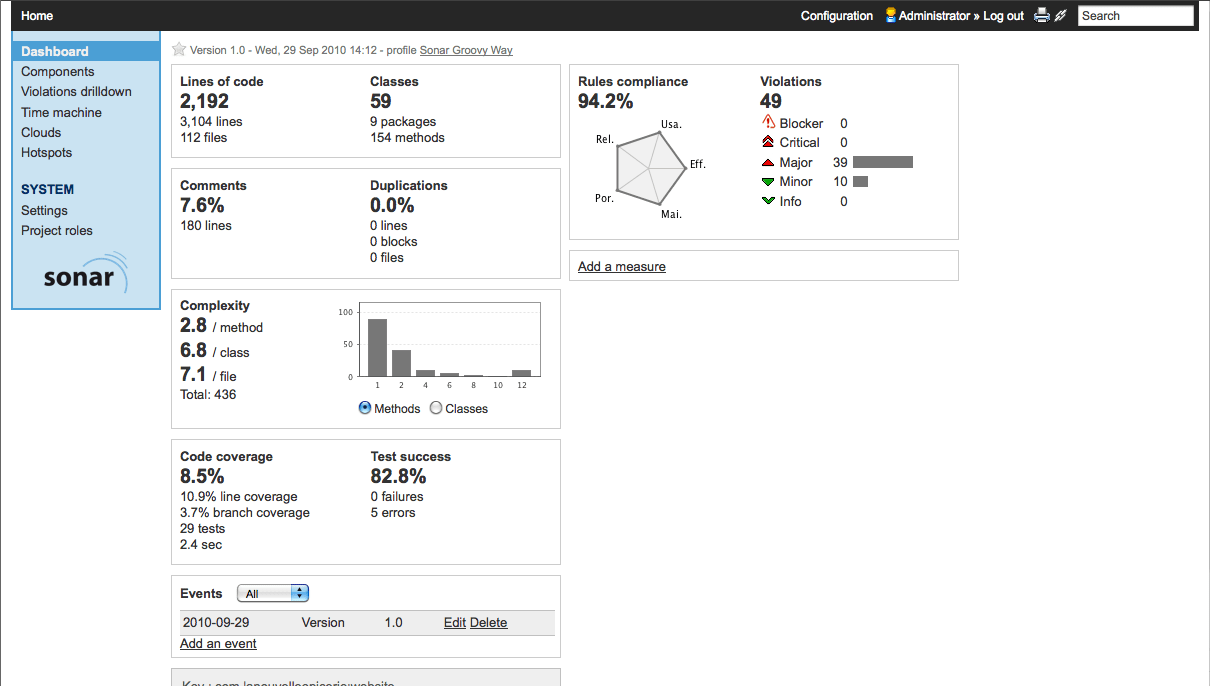Click the Major violations gray bar
Image resolution: width=1210 pixels, height=686 pixels.
(x=882, y=162)
